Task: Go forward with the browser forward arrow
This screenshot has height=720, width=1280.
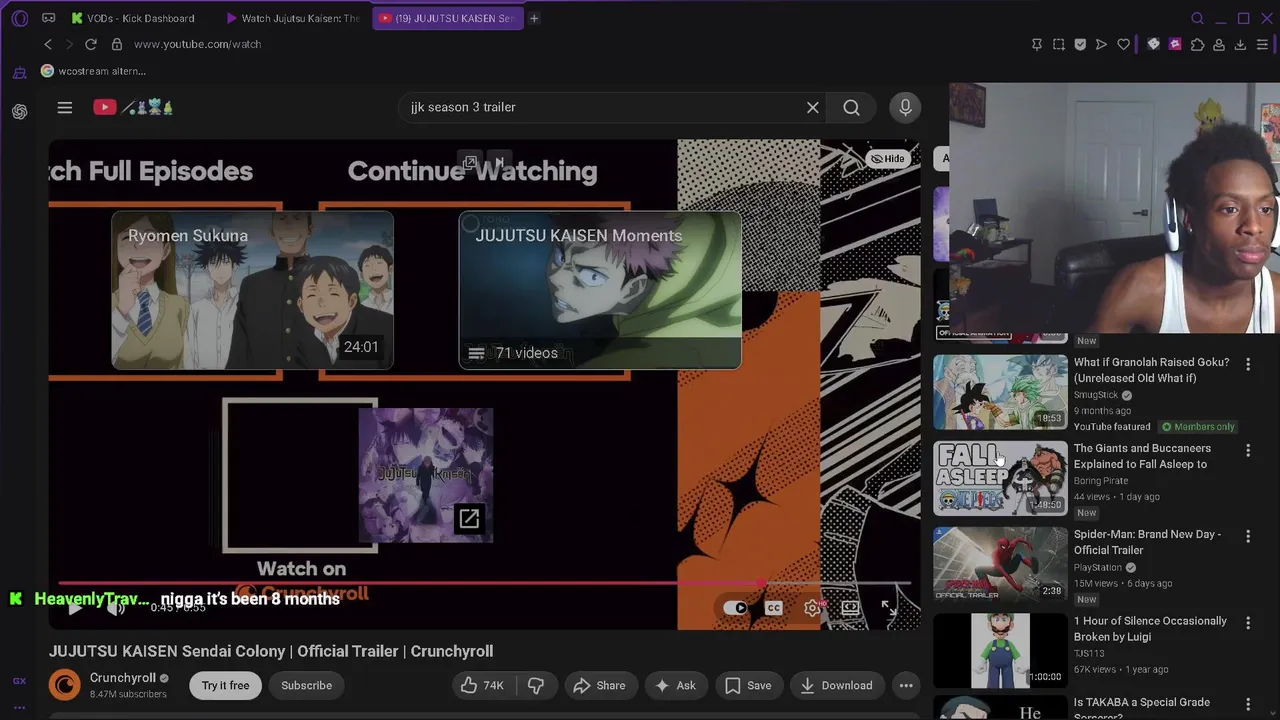Action: pos(69,44)
